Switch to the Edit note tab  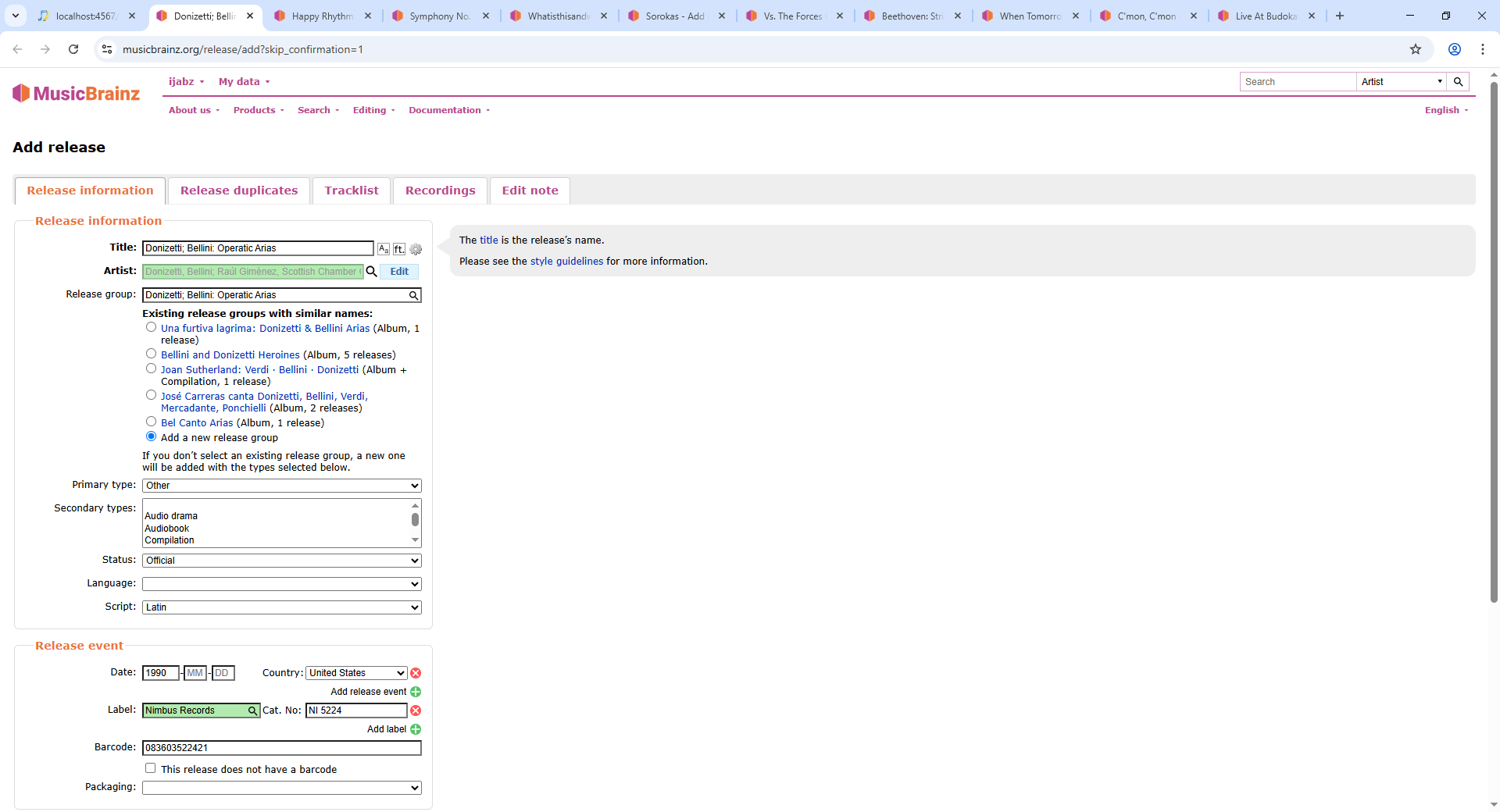pyautogui.click(x=530, y=191)
